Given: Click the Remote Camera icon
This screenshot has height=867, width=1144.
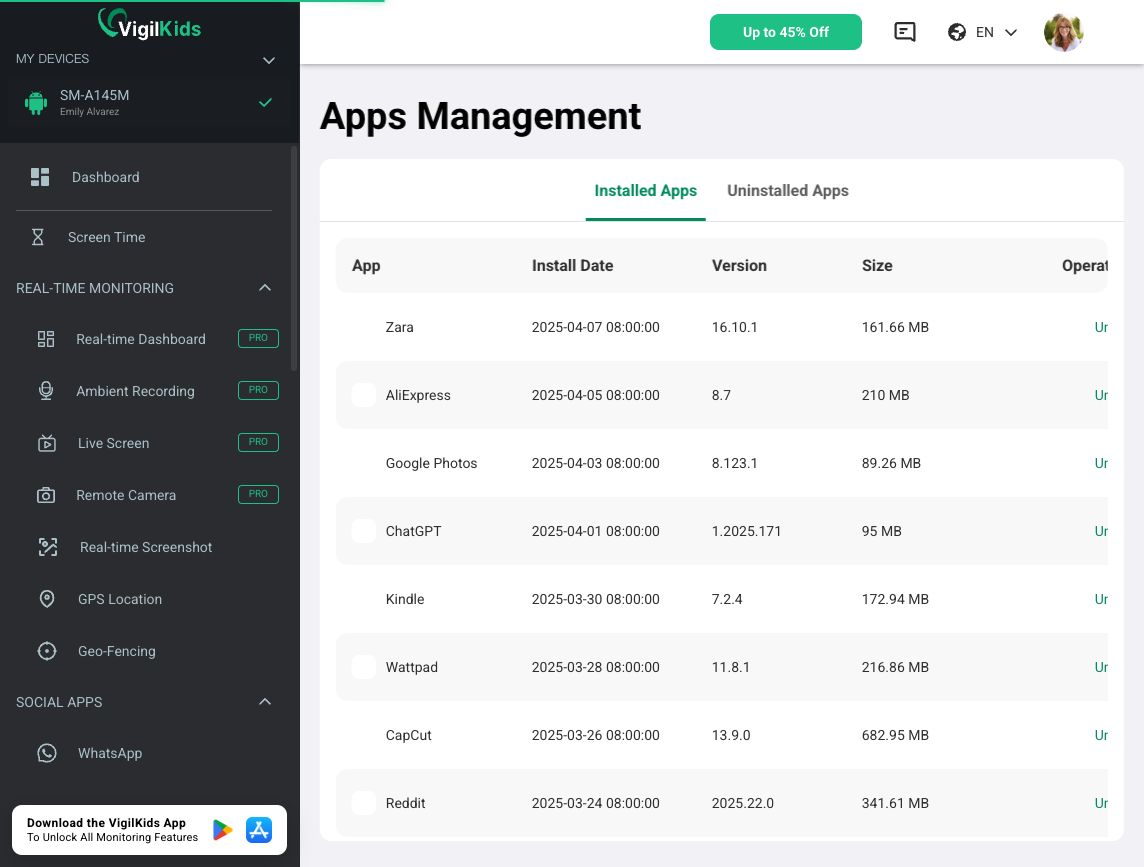Looking at the screenshot, I should [x=46, y=496].
